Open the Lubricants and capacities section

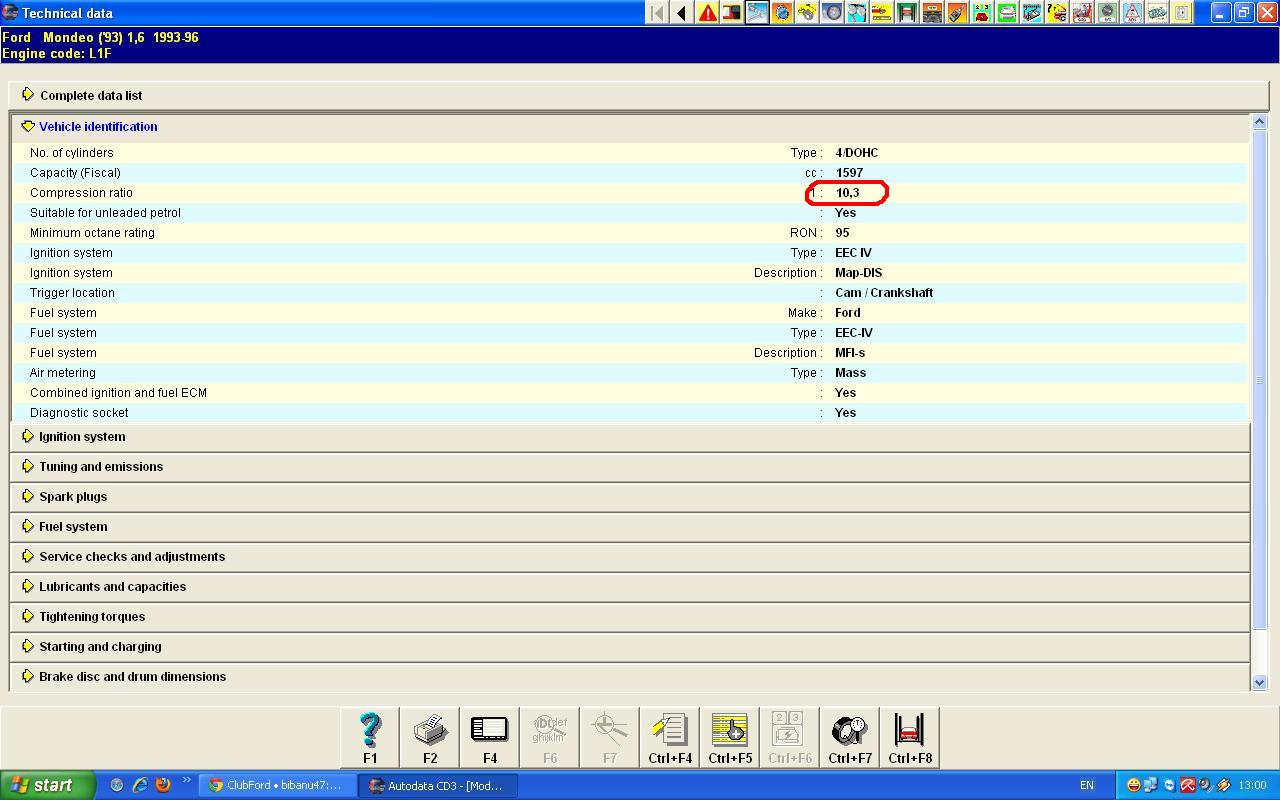(112, 587)
